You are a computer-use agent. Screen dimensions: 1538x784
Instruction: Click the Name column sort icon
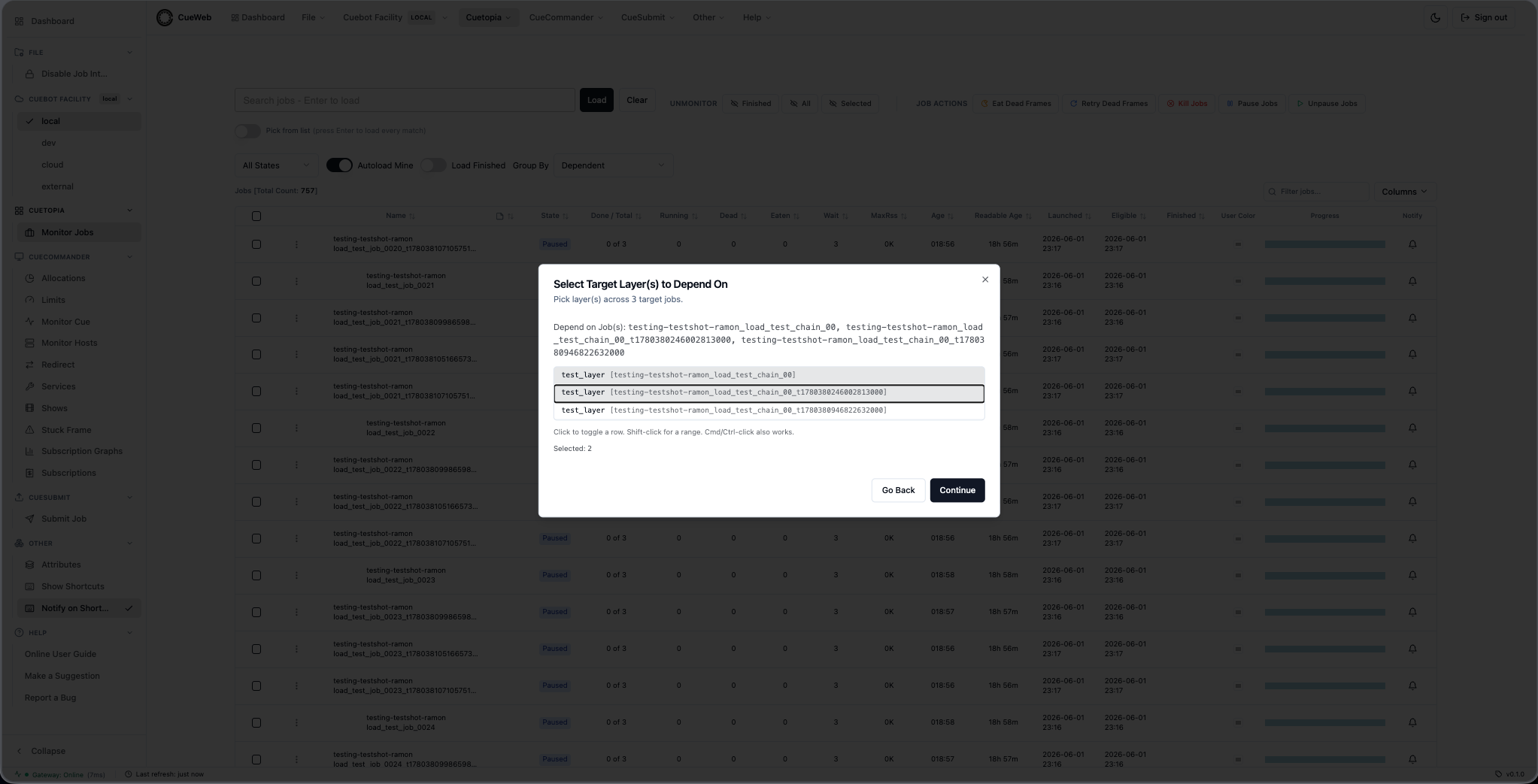click(412, 216)
